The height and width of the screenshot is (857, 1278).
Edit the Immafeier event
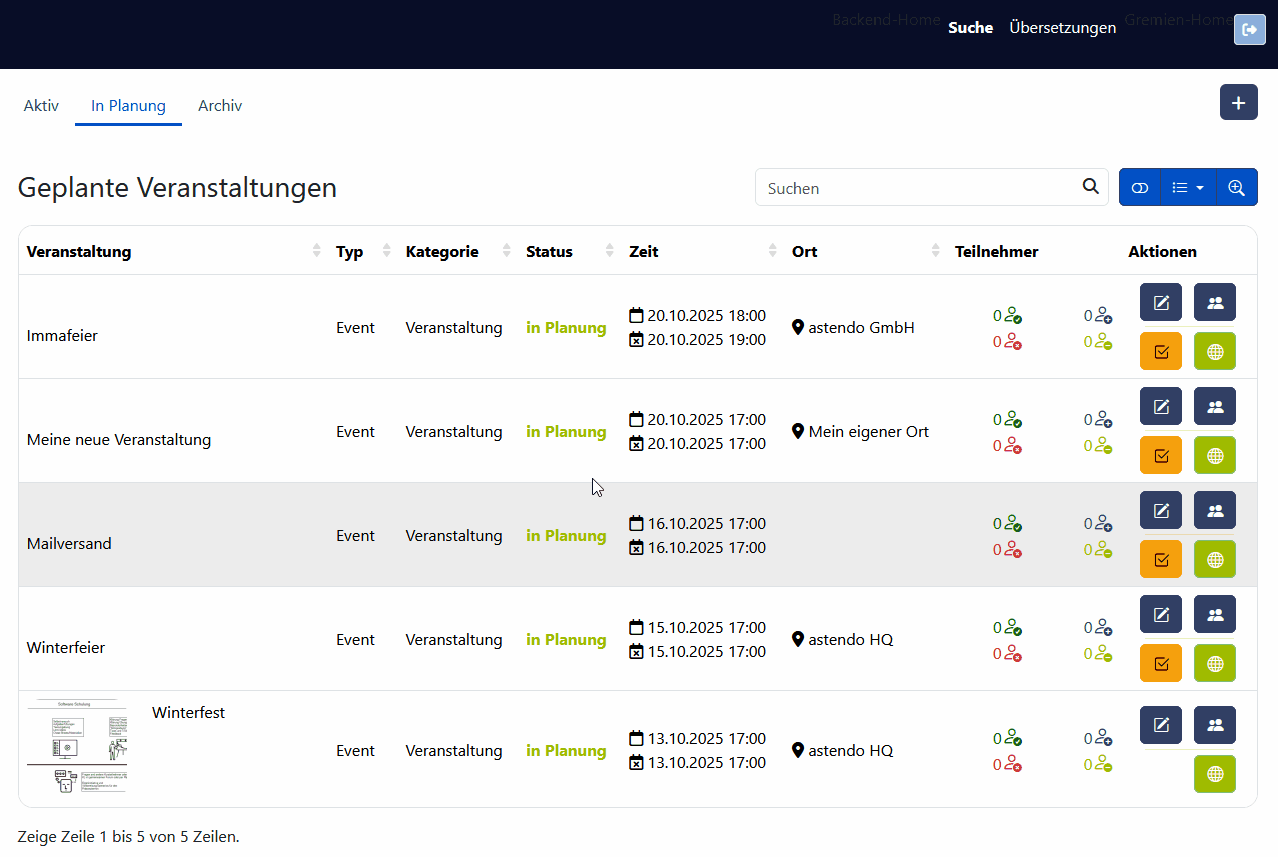point(1161,302)
